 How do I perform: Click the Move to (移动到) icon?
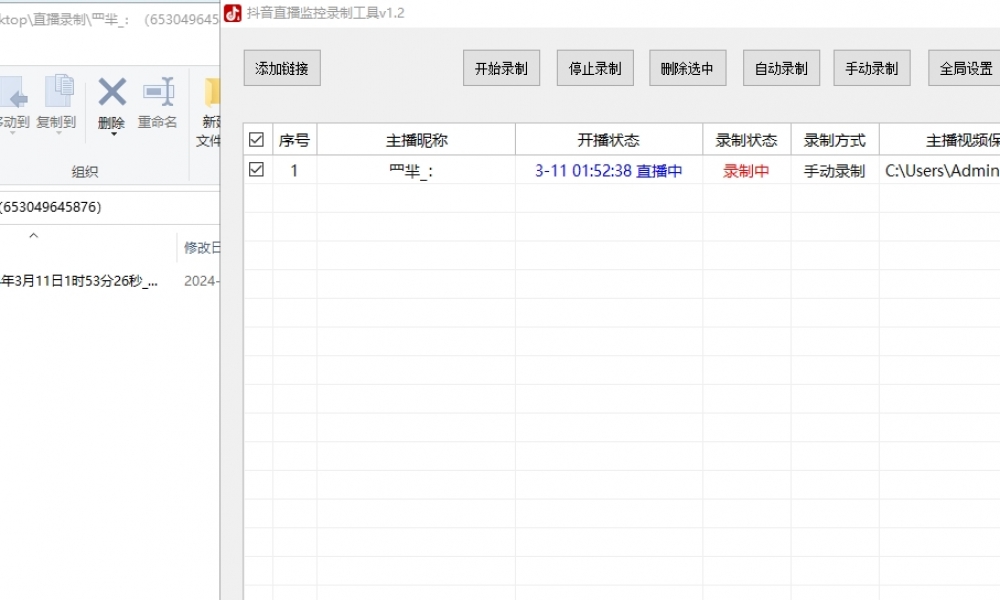pyautogui.click(x=12, y=93)
